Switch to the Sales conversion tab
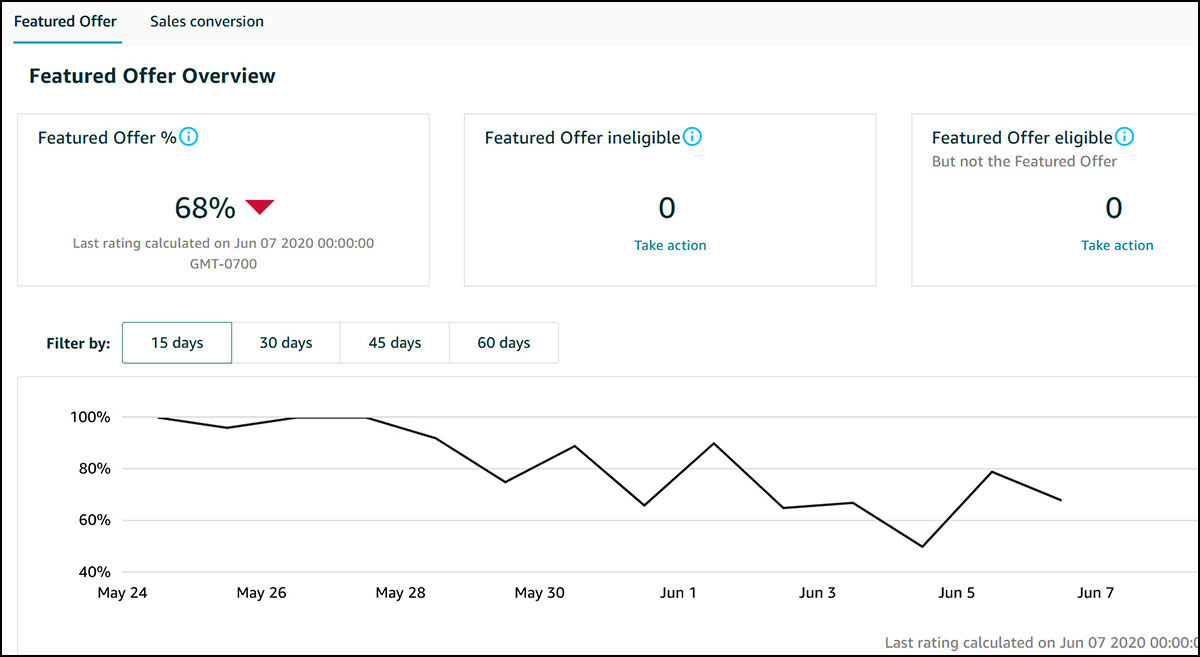Viewport: 1200px width, 657px height. point(207,21)
